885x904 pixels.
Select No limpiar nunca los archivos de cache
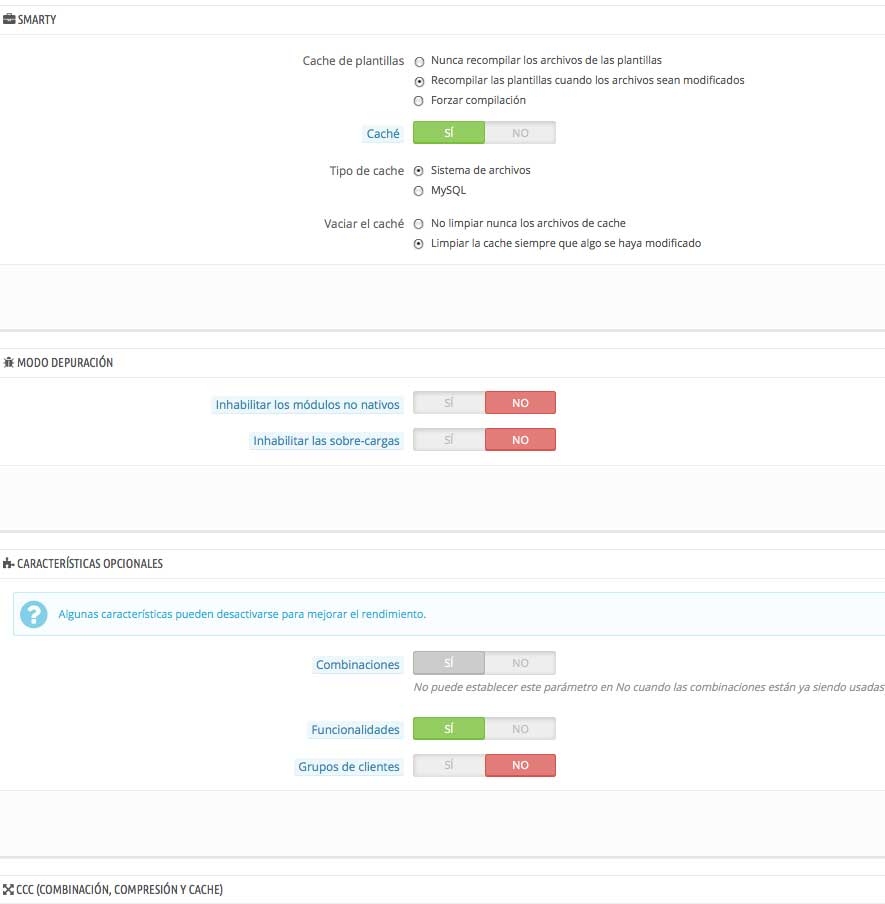coord(419,224)
